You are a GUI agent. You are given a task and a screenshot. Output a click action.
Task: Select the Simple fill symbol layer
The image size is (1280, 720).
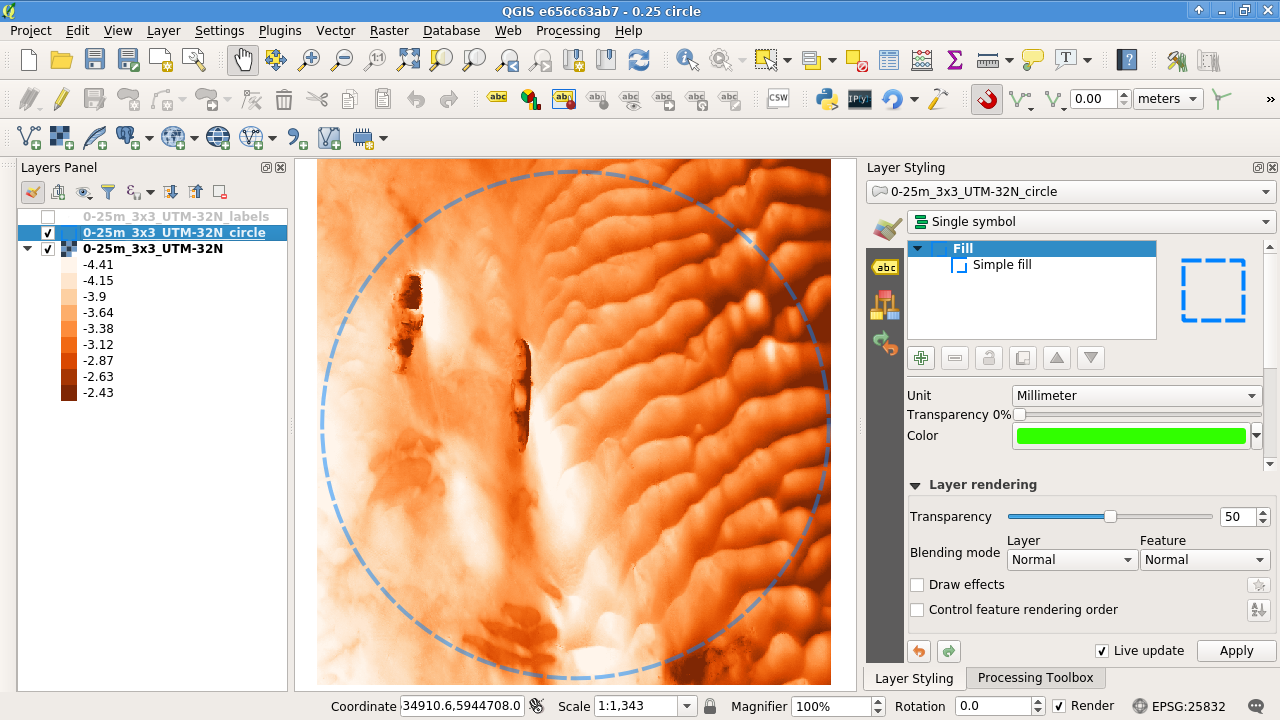1002,265
